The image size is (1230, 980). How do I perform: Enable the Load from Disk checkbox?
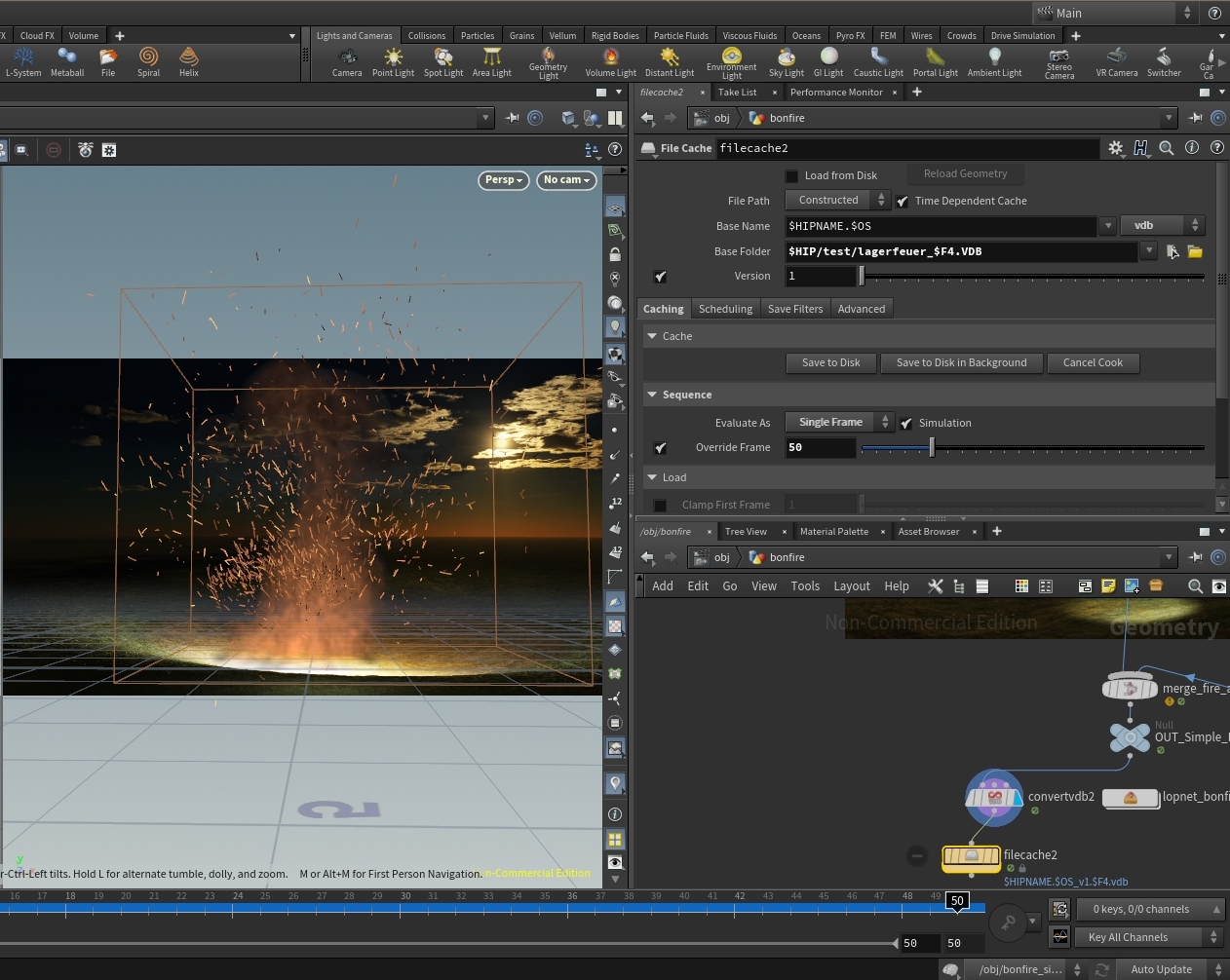click(x=792, y=176)
